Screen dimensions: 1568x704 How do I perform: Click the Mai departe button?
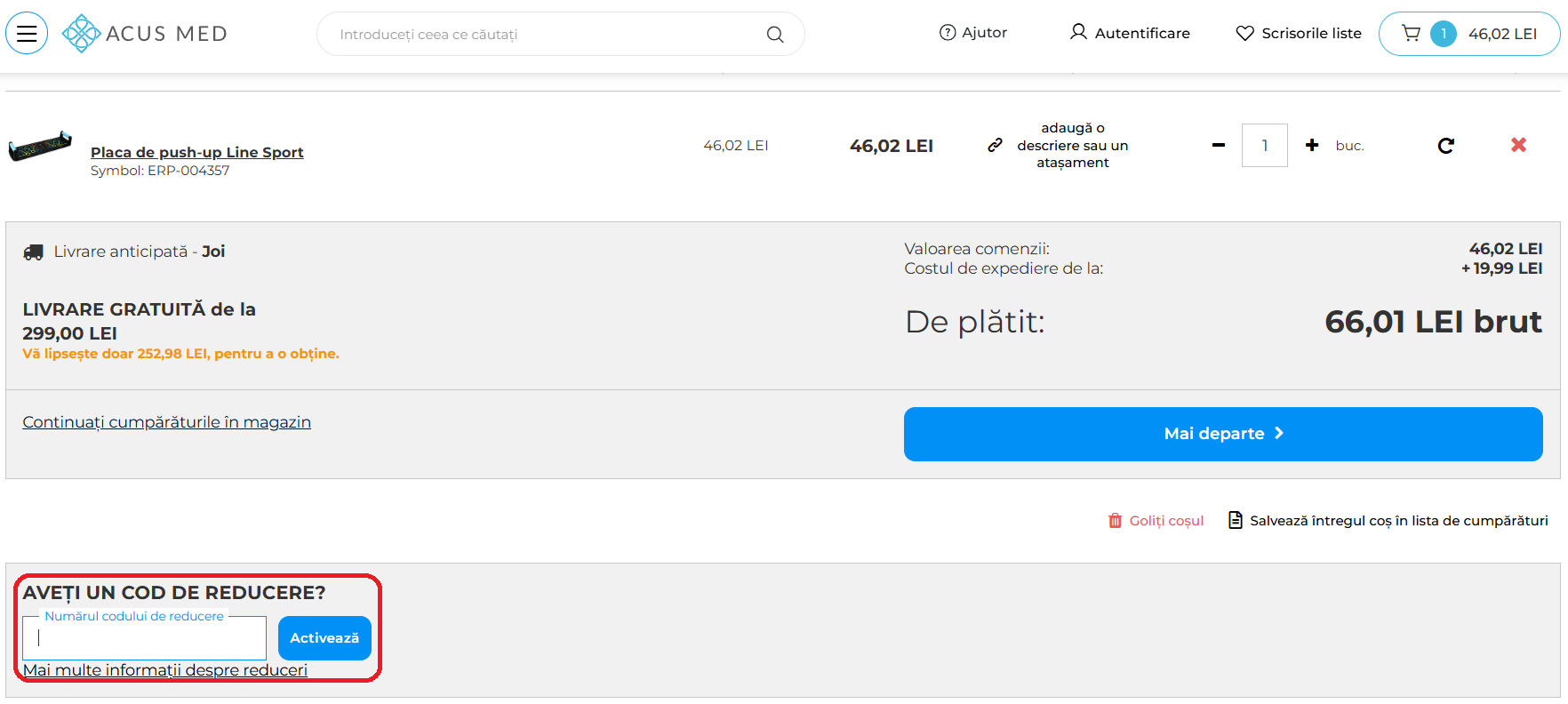pos(1223,434)
